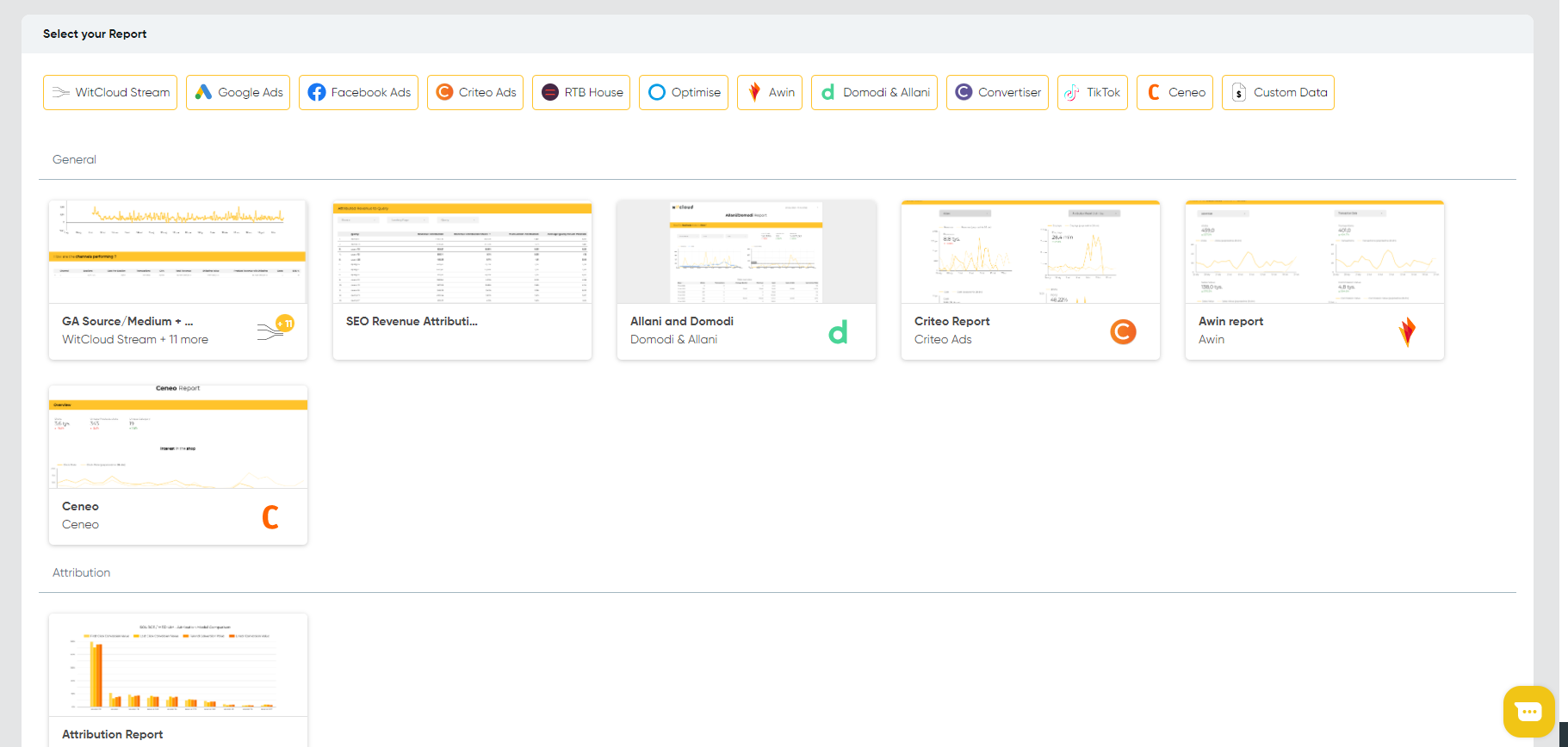Click 'WitCloud Stream + 11 more' text
Screen dimensions: 1568x747
coord(135,339)
